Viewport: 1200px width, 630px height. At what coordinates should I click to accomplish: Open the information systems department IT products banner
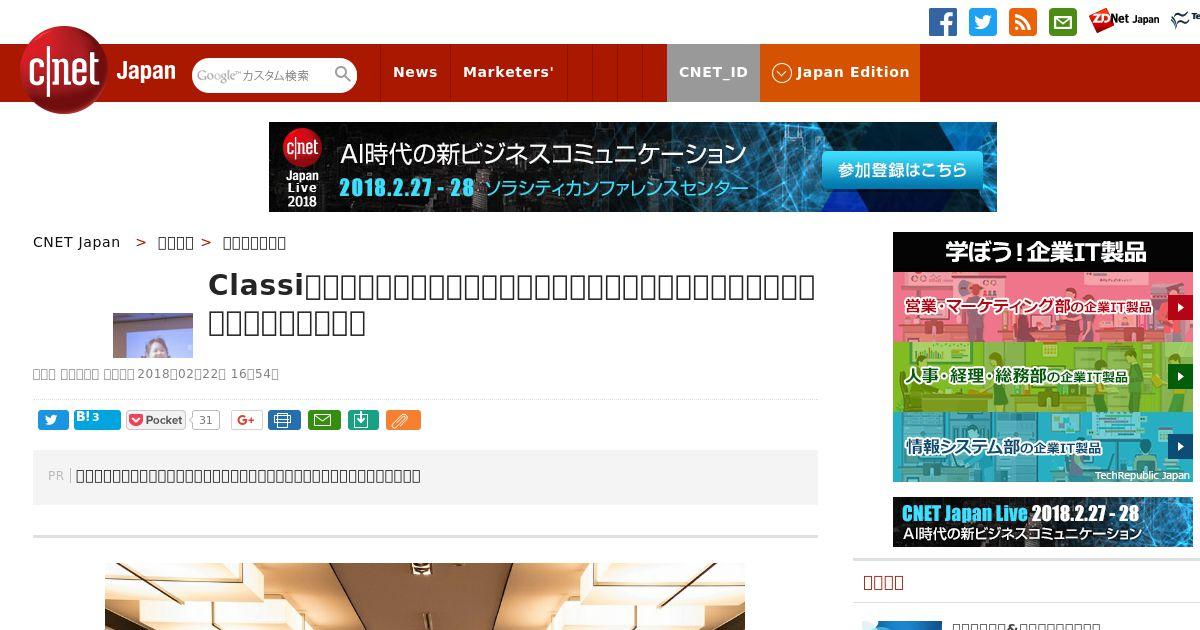click(1043, 447)
